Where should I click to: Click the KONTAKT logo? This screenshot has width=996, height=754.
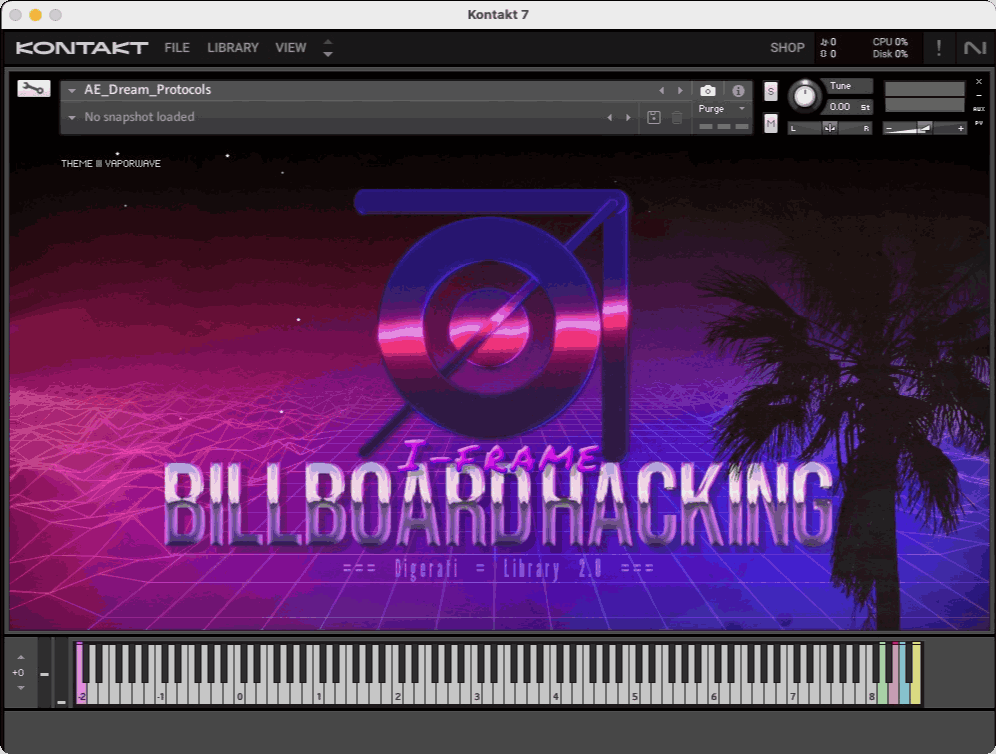tap(81, 48)
